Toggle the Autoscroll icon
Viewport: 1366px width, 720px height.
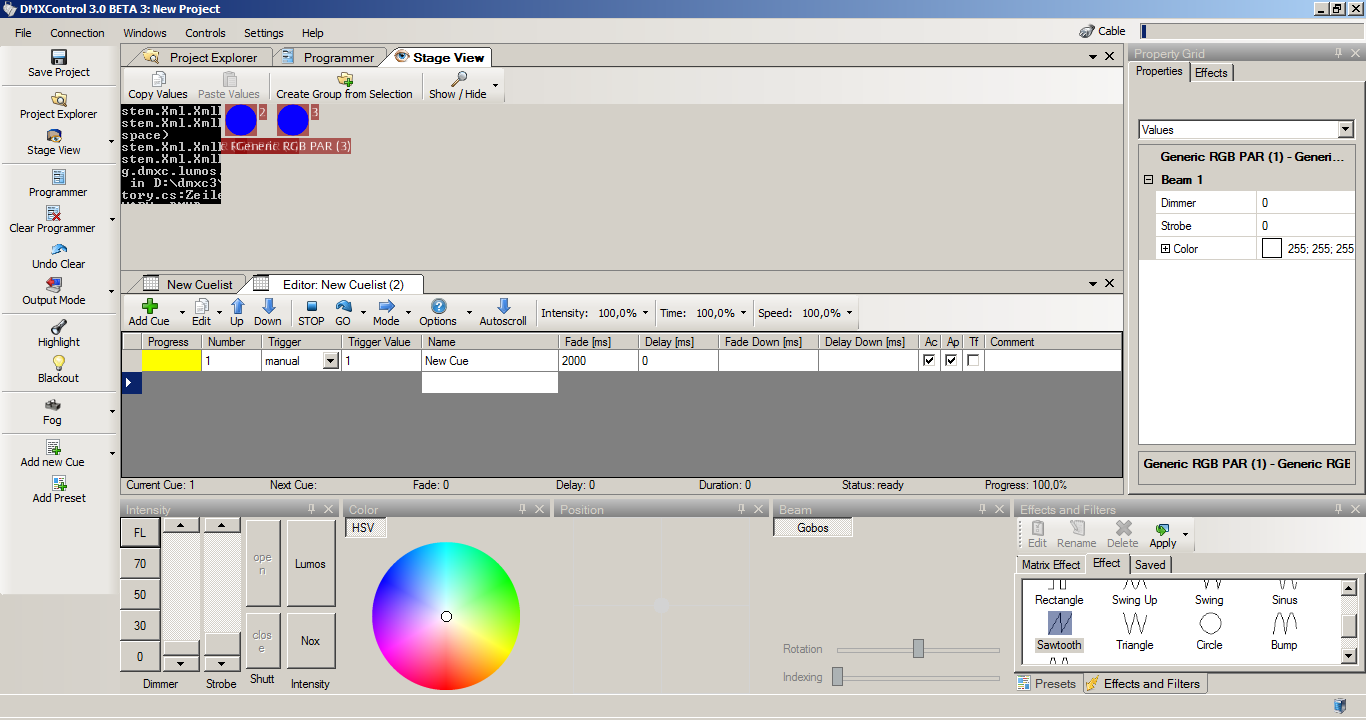click(x=503, y=307)
